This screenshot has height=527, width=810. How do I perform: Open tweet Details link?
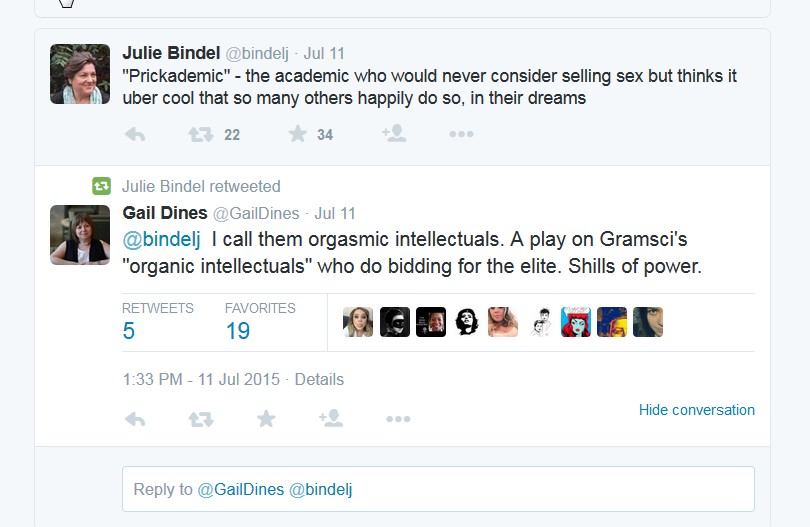pyautogui.click(x=319, y=379)
